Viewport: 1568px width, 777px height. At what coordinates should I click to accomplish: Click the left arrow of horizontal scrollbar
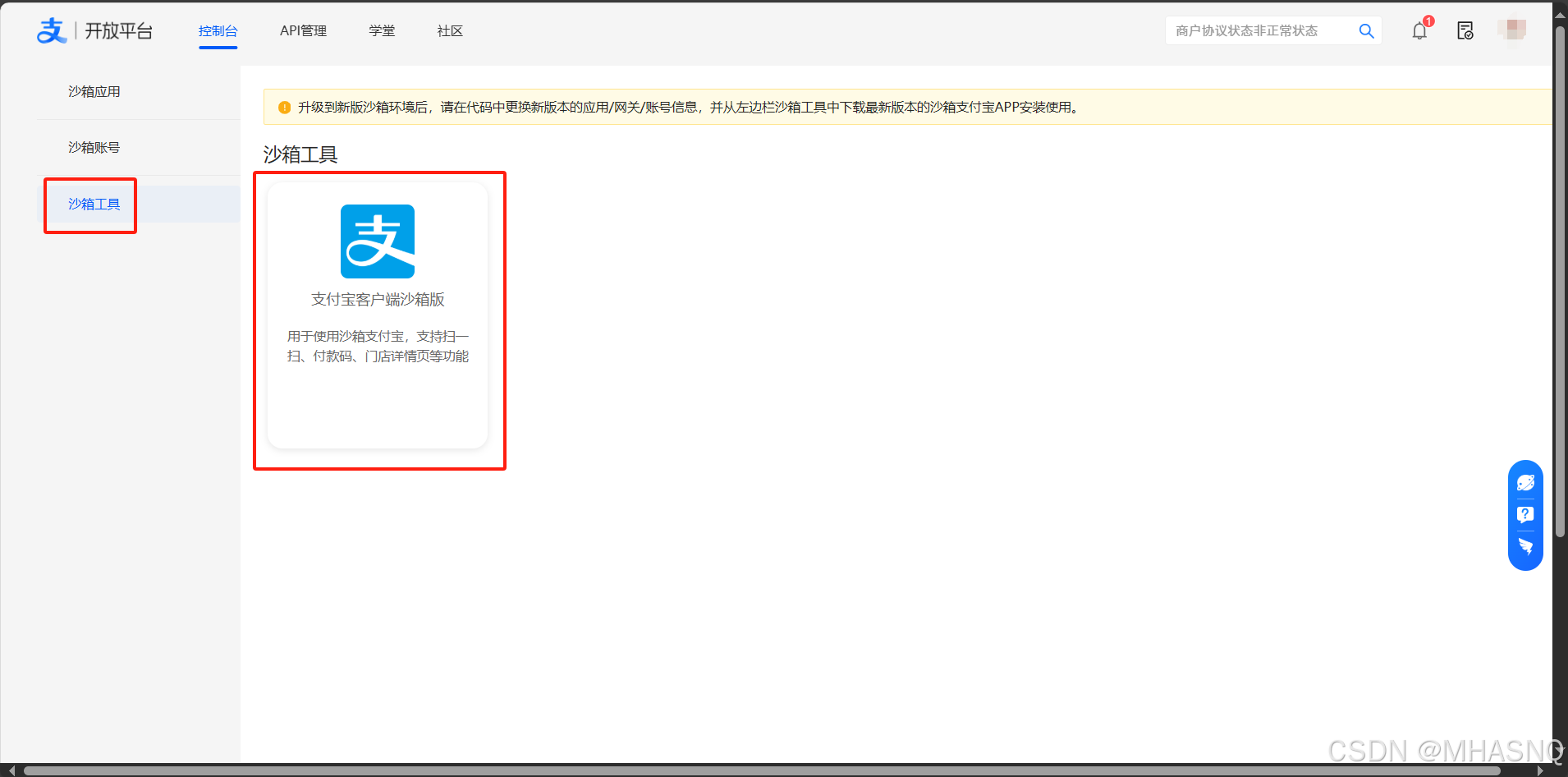(11, 770)
